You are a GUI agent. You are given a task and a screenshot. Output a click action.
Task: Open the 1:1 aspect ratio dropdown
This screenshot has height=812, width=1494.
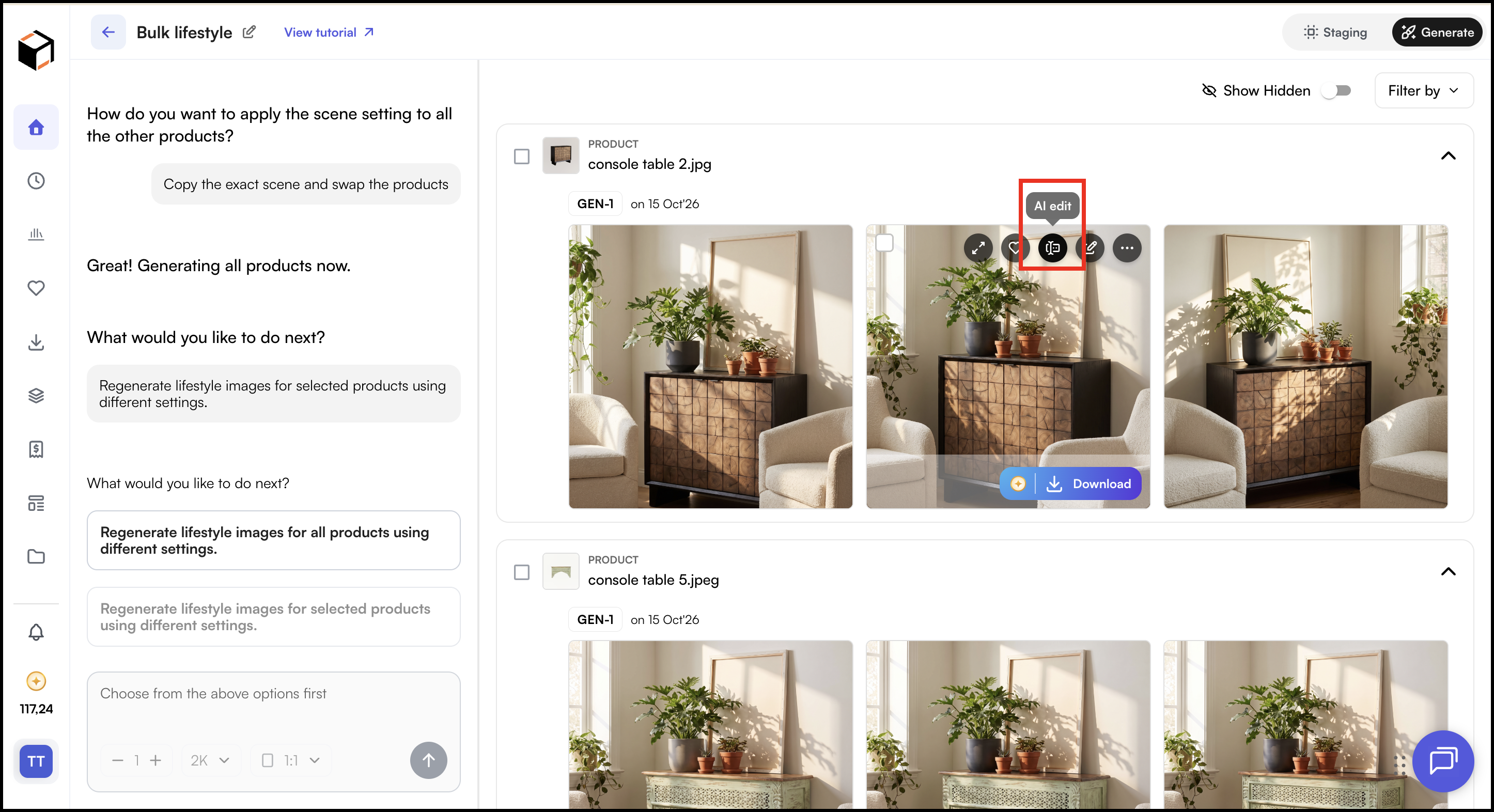[290, 760]
